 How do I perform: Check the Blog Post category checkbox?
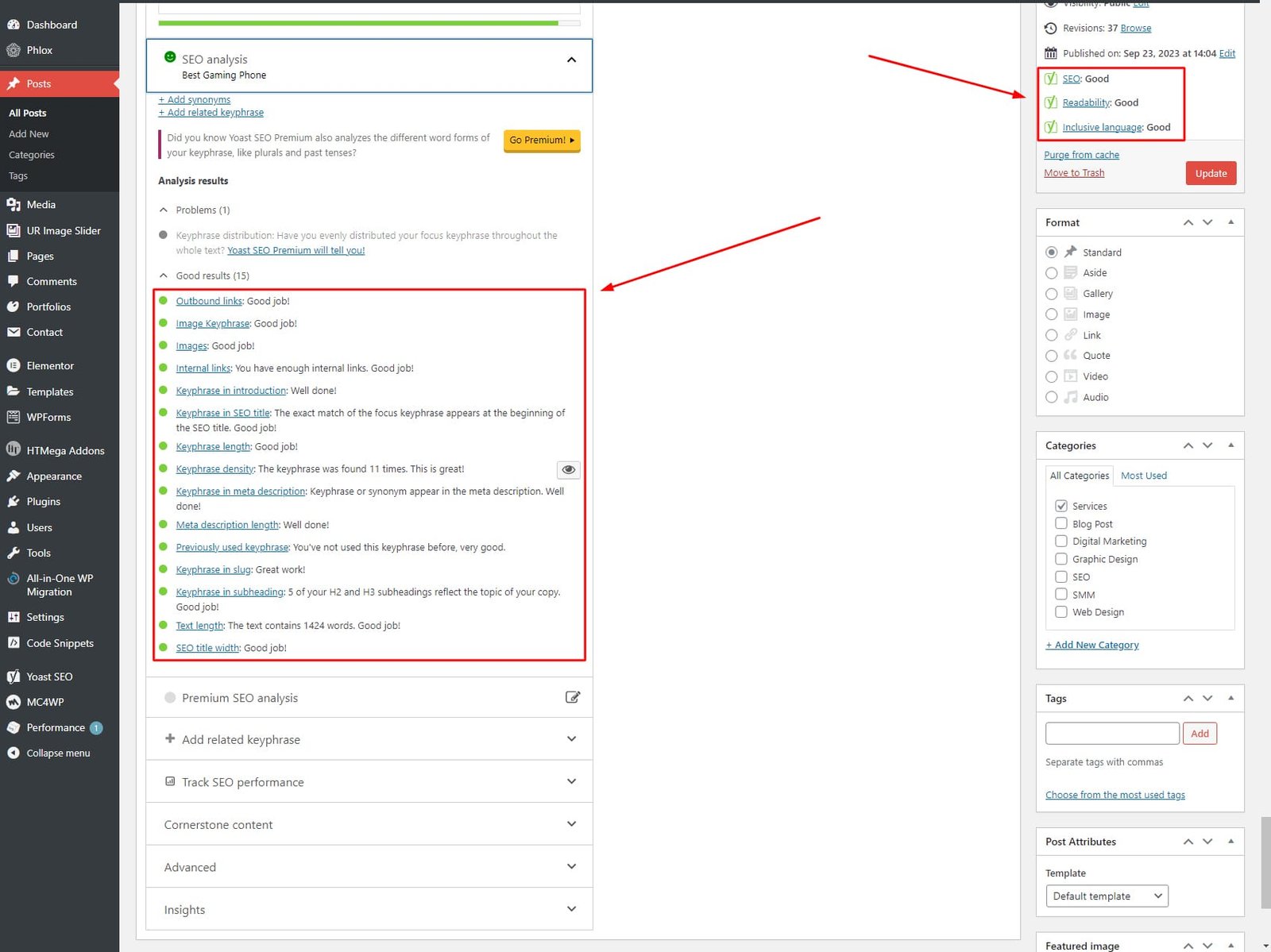[1061, 523]
